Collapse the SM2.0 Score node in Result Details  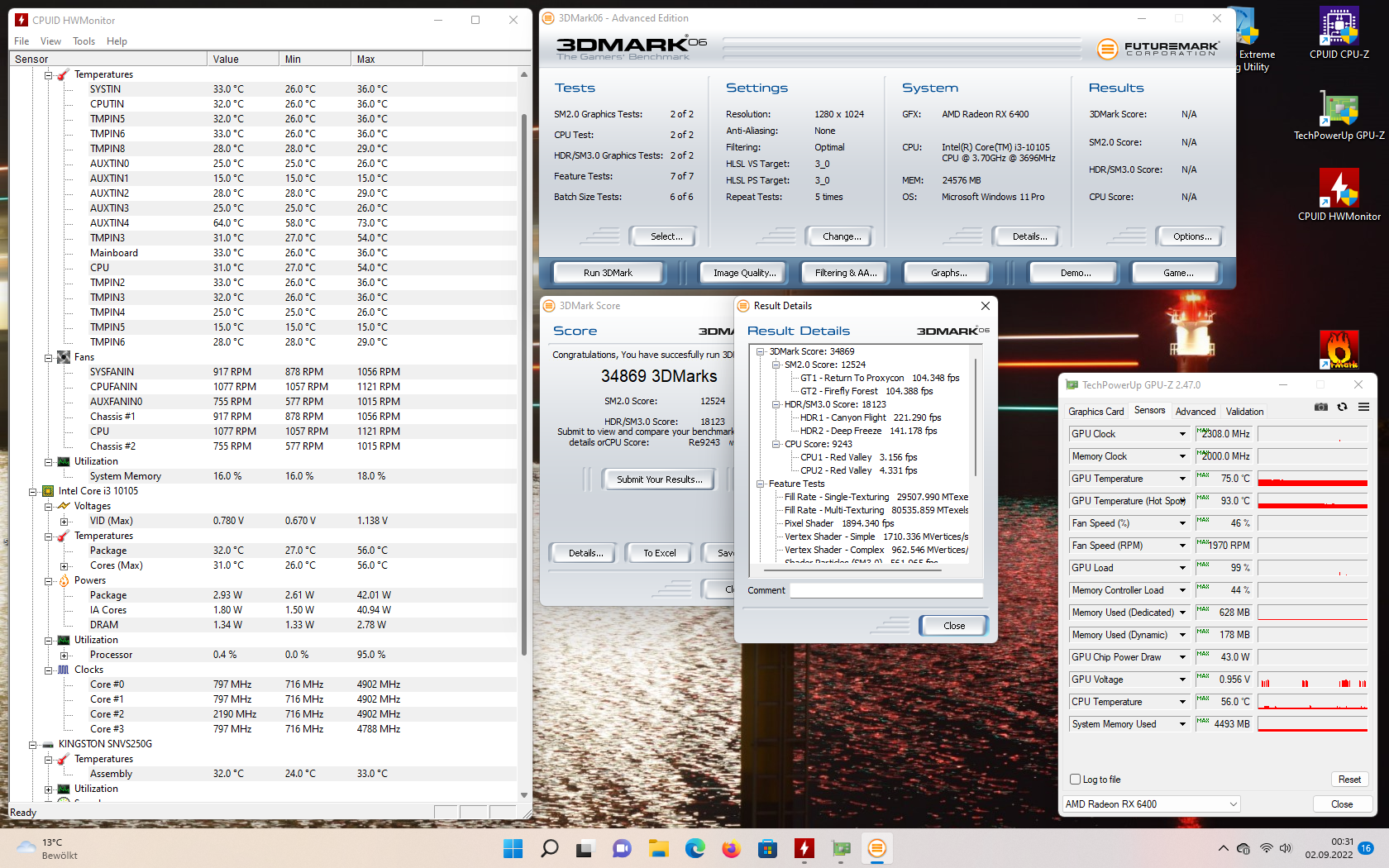click(x=776, y=365)
